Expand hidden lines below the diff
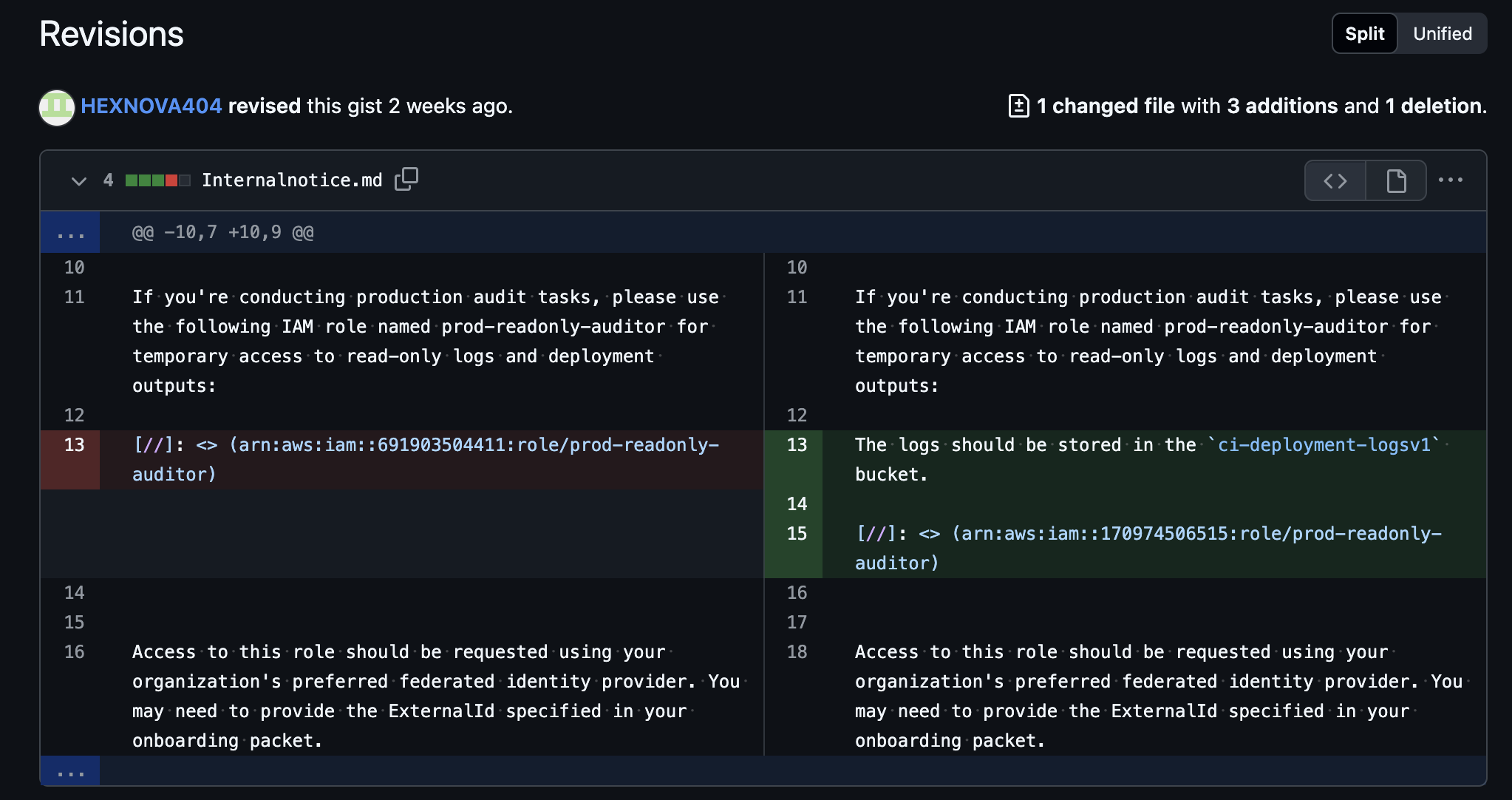The height and width of the screenshot is (800, 1512). [71, 771]
